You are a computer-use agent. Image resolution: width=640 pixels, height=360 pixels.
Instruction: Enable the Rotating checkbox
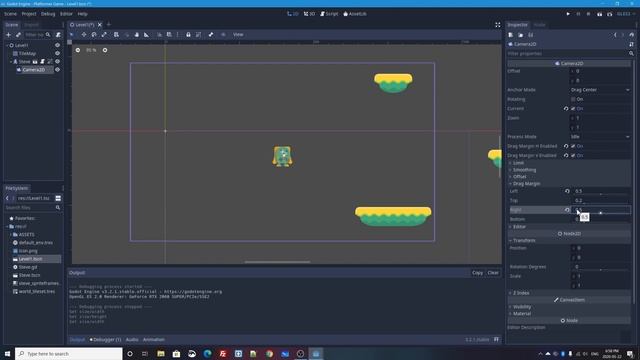tap(573, 99)
